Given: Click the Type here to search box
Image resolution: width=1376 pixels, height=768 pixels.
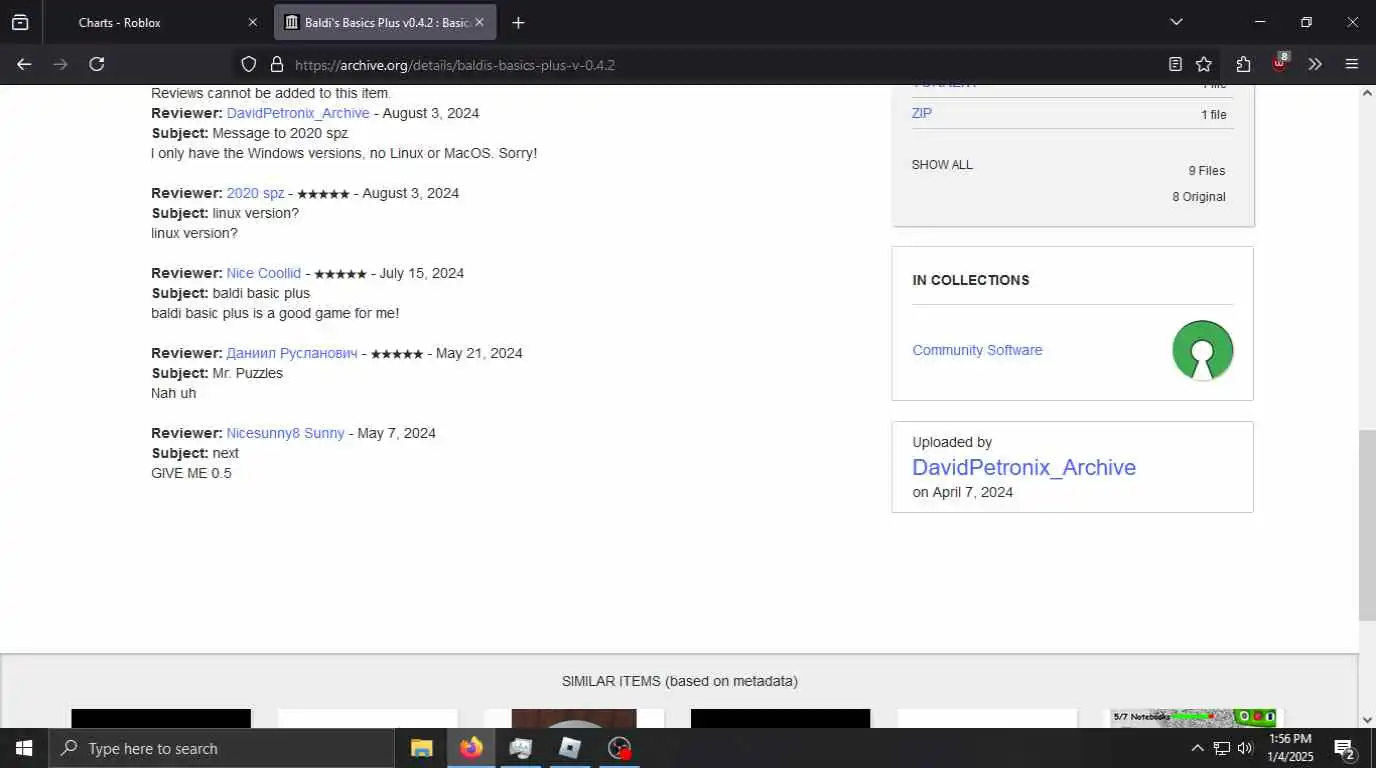Looking at the screenshot, I should tap(221, 748).
